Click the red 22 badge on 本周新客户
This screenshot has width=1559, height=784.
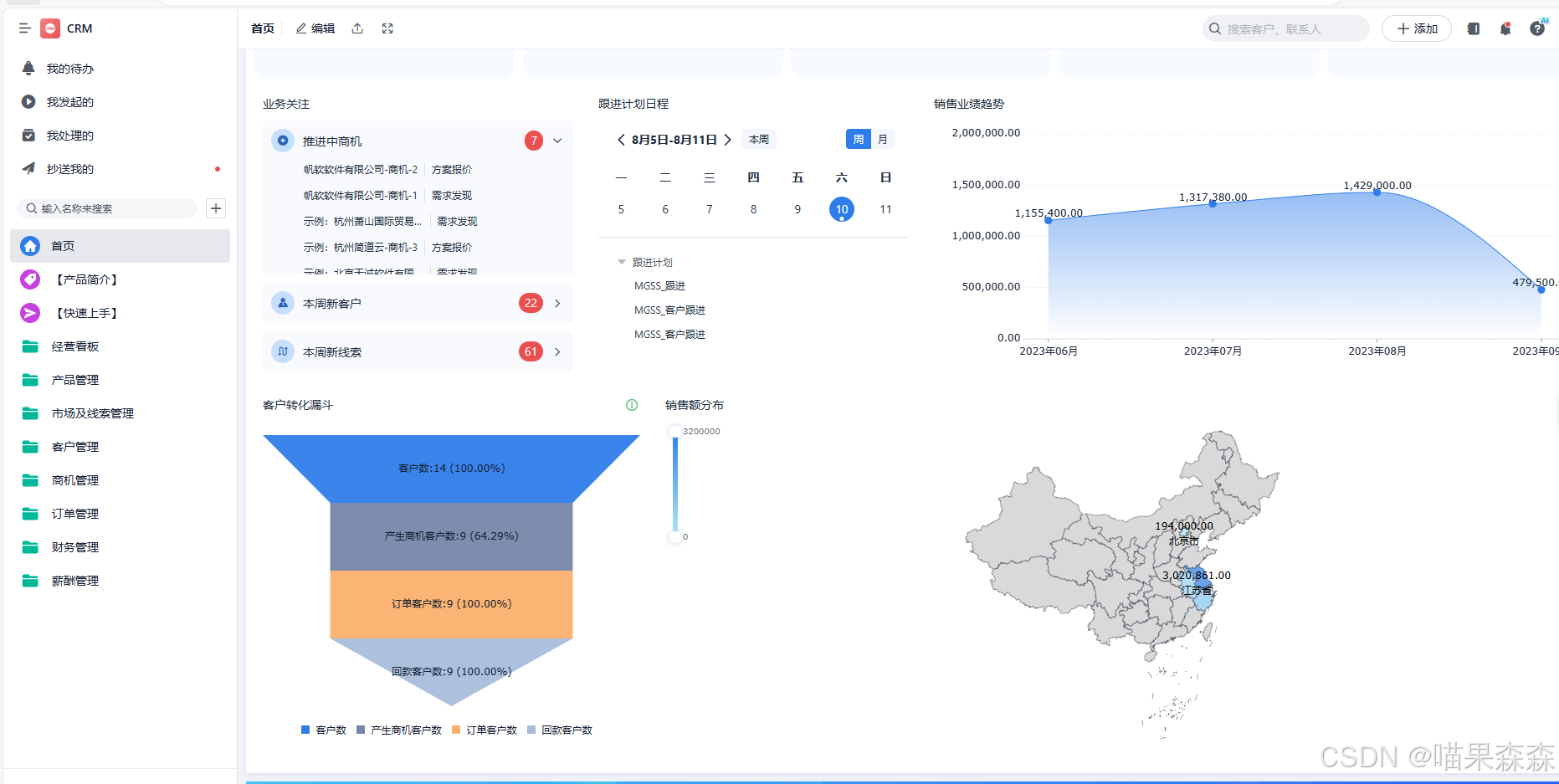tap(531, 303)
